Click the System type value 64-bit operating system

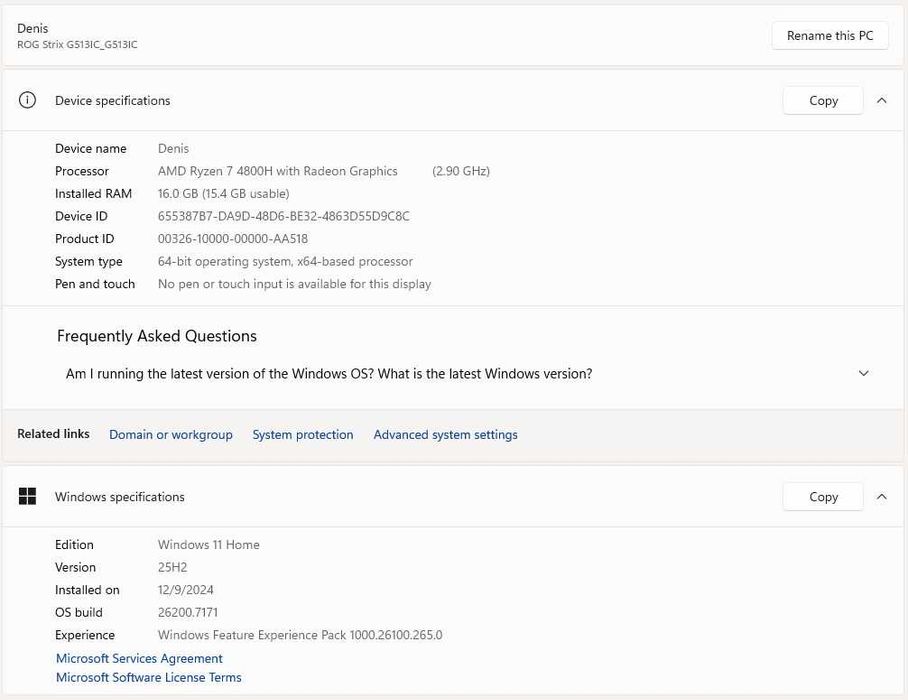(285, 261)
